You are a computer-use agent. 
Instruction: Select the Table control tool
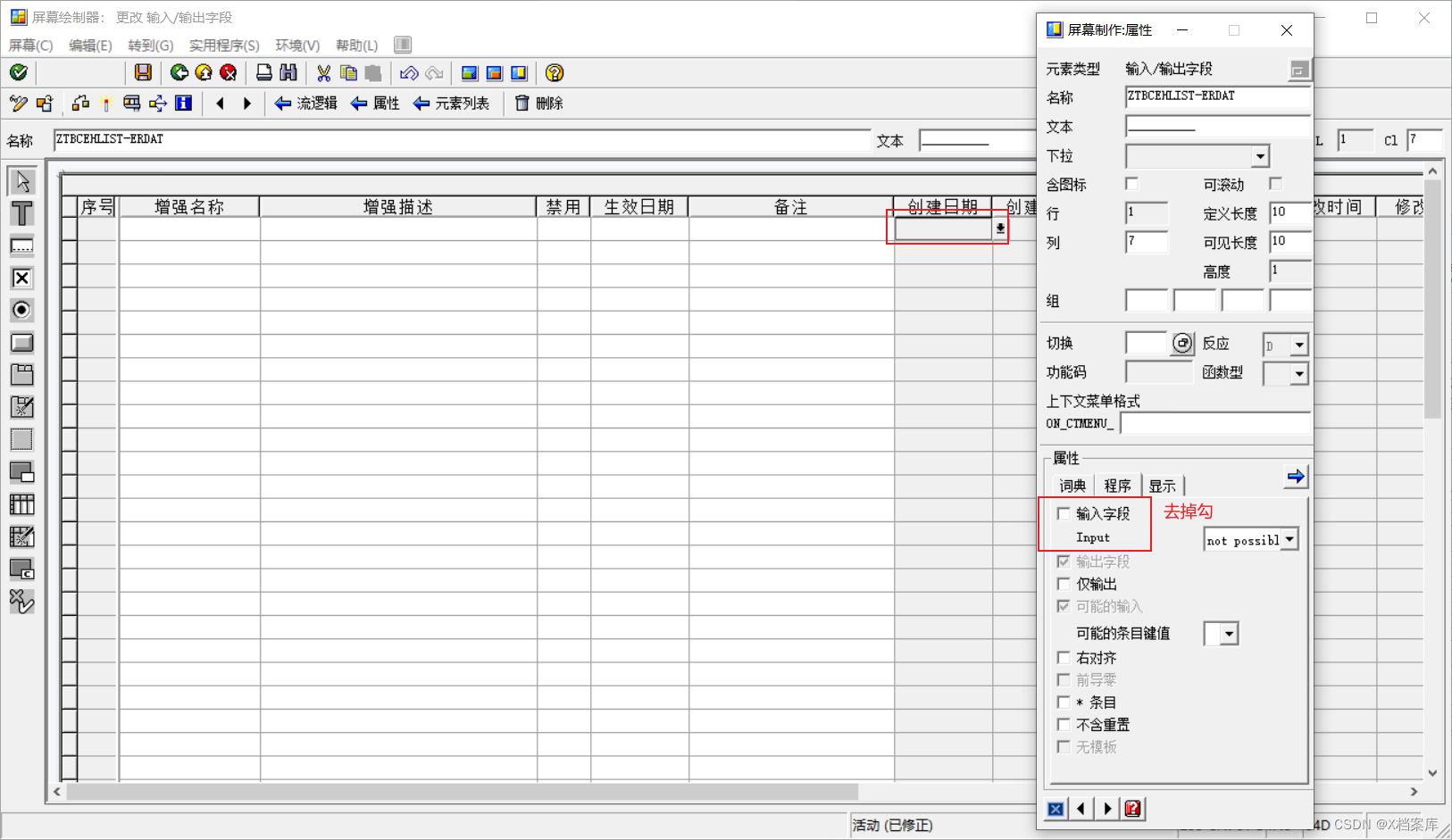22,504
